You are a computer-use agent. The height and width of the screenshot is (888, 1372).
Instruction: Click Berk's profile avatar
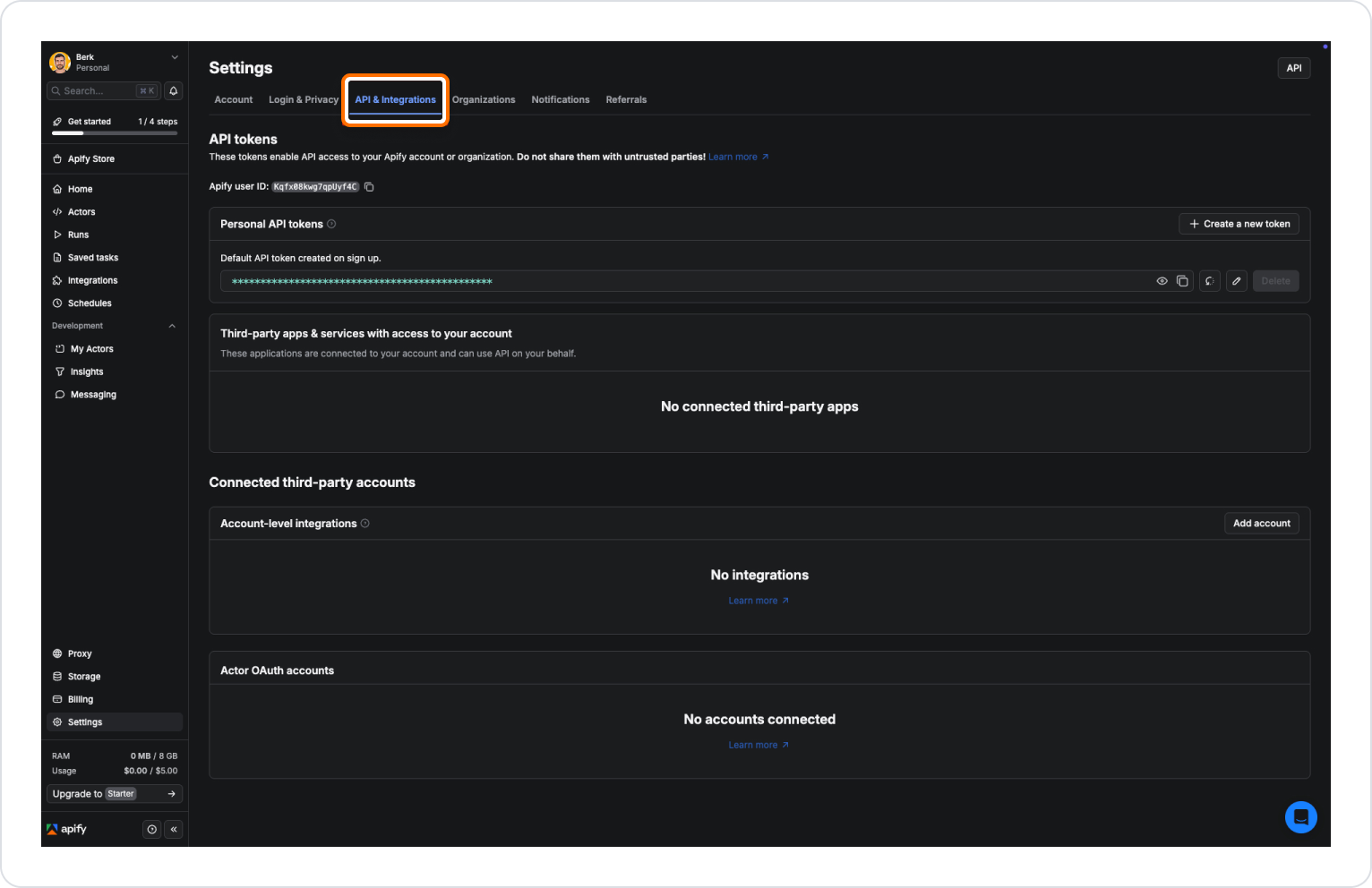click(60, 62)
